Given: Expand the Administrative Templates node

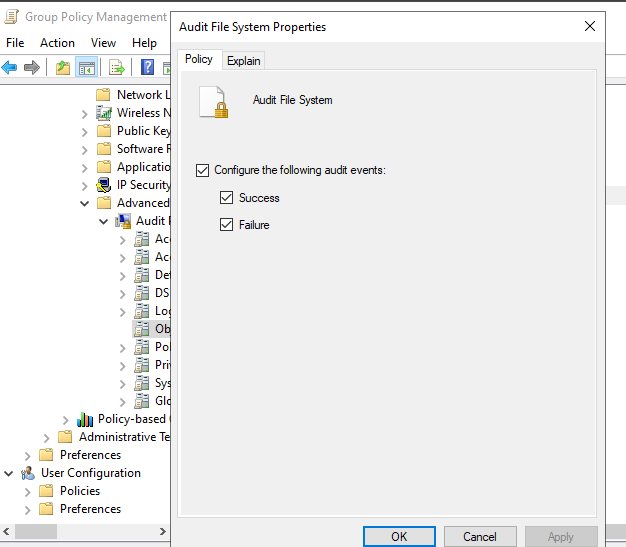Looking at the screenshot, I should (46, 438).
